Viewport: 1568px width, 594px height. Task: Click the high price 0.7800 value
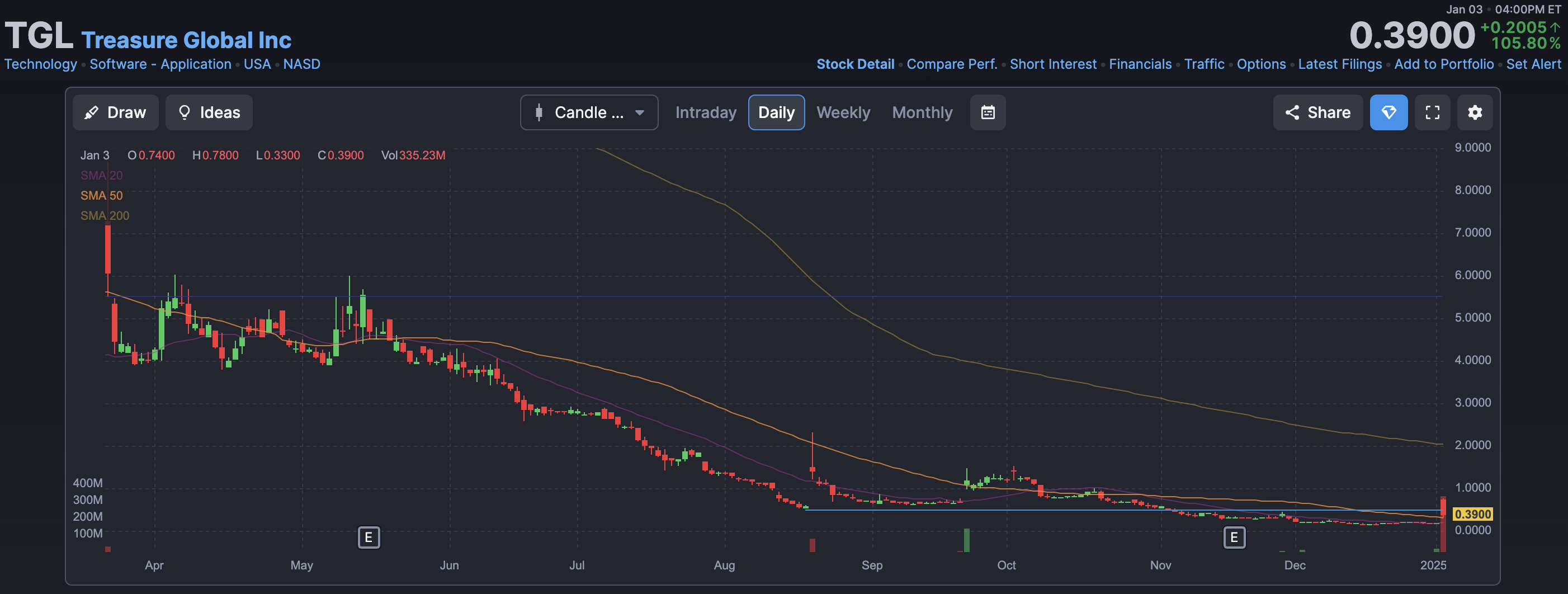220,155
